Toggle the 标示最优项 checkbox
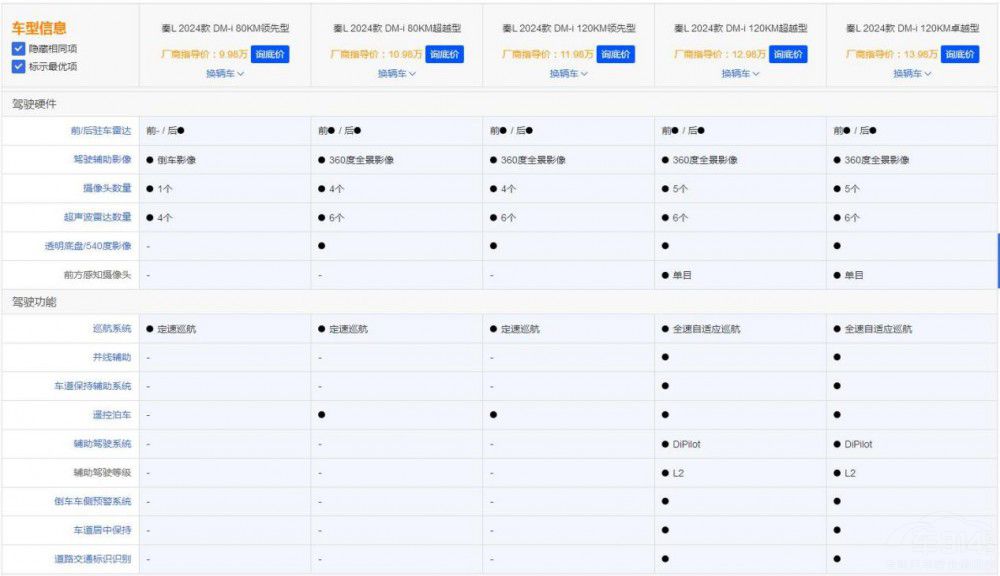 pyautogui.click(x=19, y=67)
